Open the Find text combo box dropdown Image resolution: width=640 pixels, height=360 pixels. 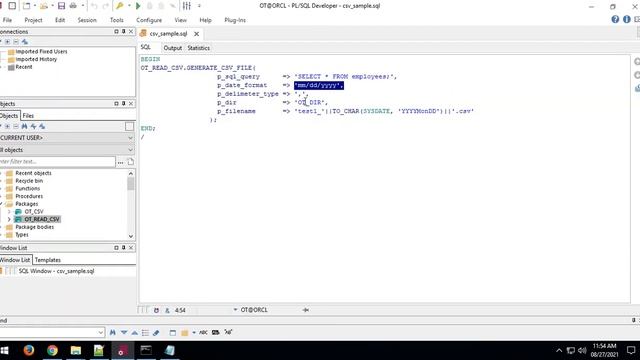pyautogui.click(x=100, y=333)
